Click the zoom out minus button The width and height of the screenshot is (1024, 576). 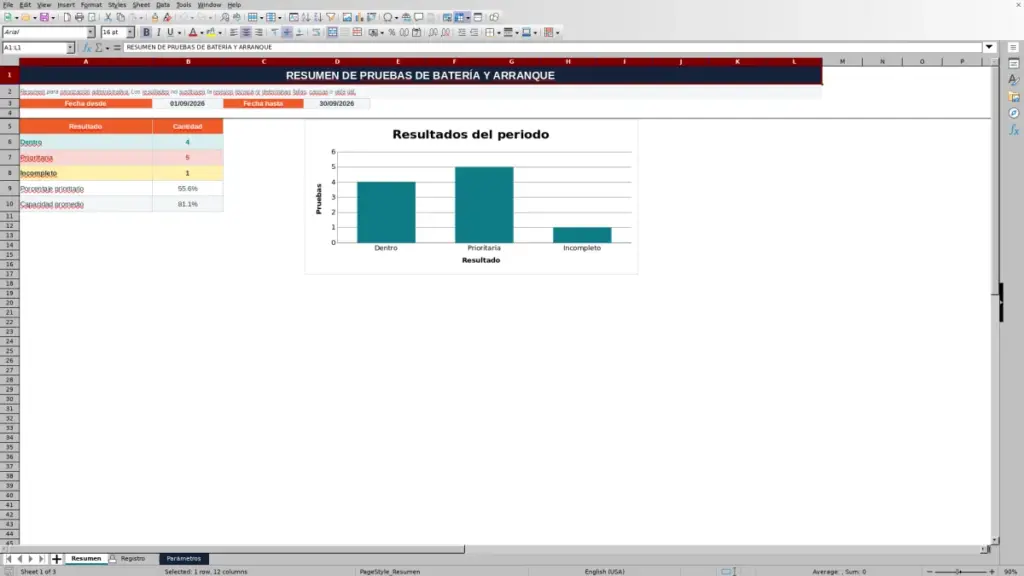point(930,572)
